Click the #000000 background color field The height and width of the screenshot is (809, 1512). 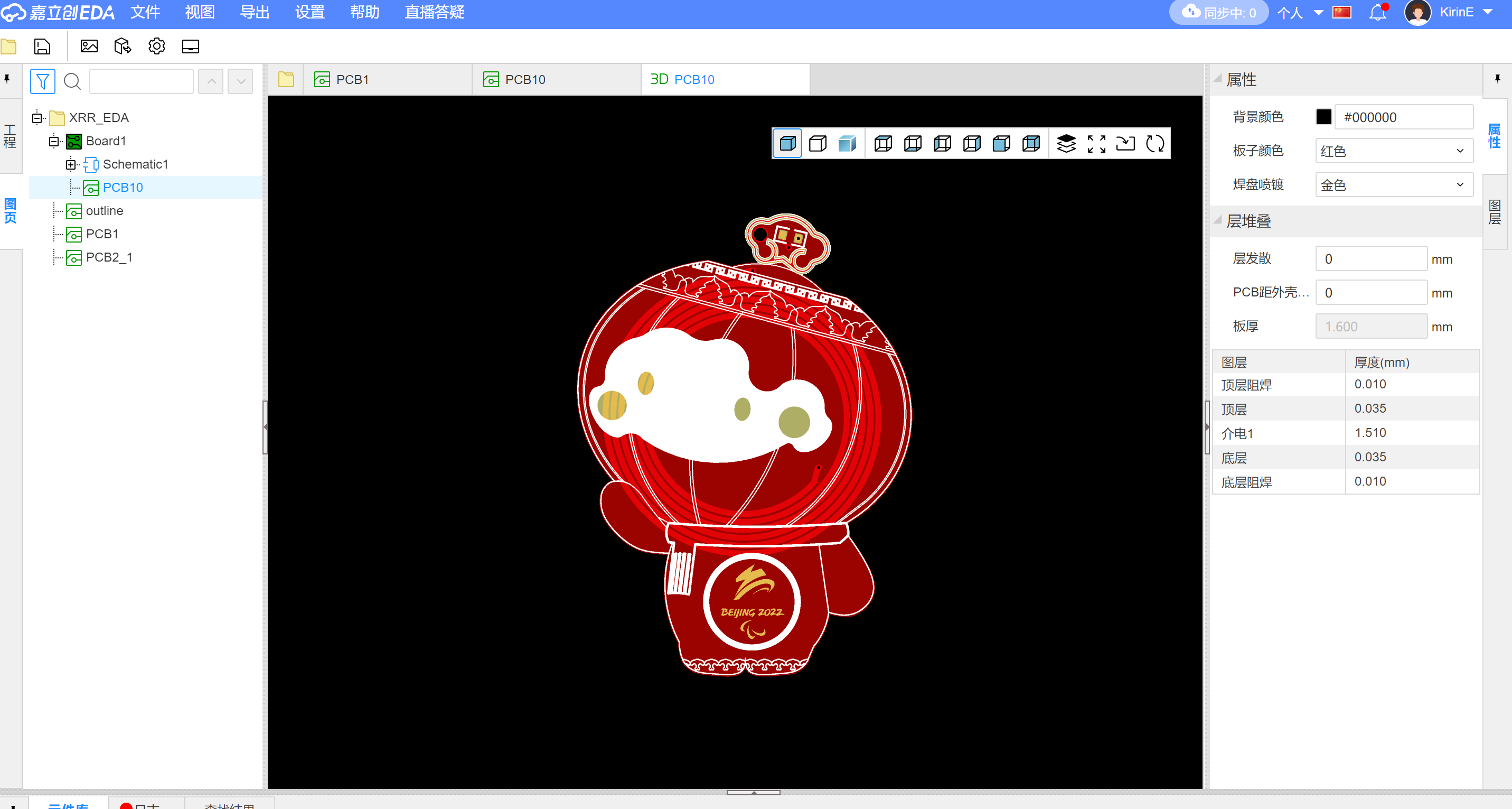(1404, 117)
